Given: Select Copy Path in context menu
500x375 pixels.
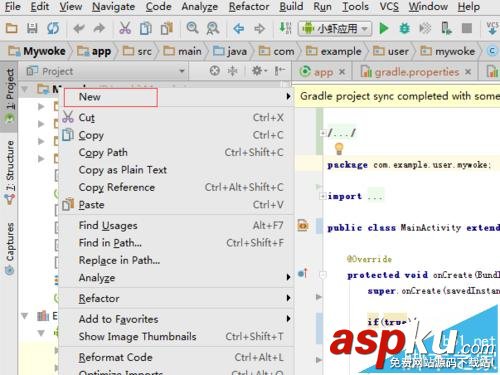Looking at the screenshot, I should 177,153.
